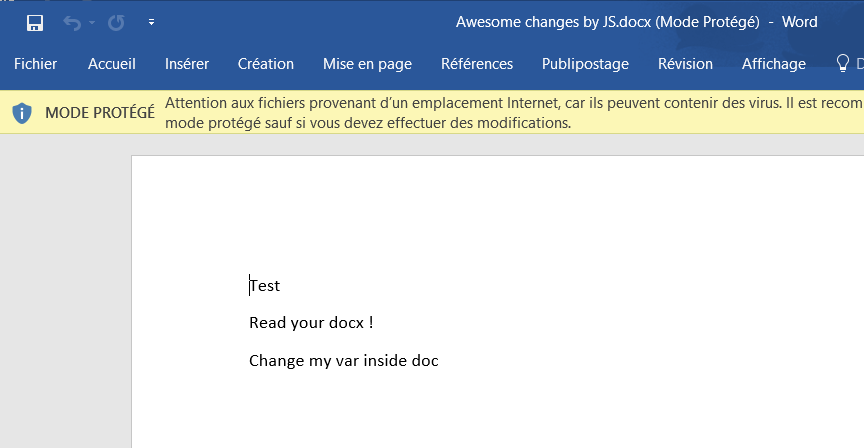Click the Protected Mode shield info icon
Screen dimensions: 864x448
(22, 113)
